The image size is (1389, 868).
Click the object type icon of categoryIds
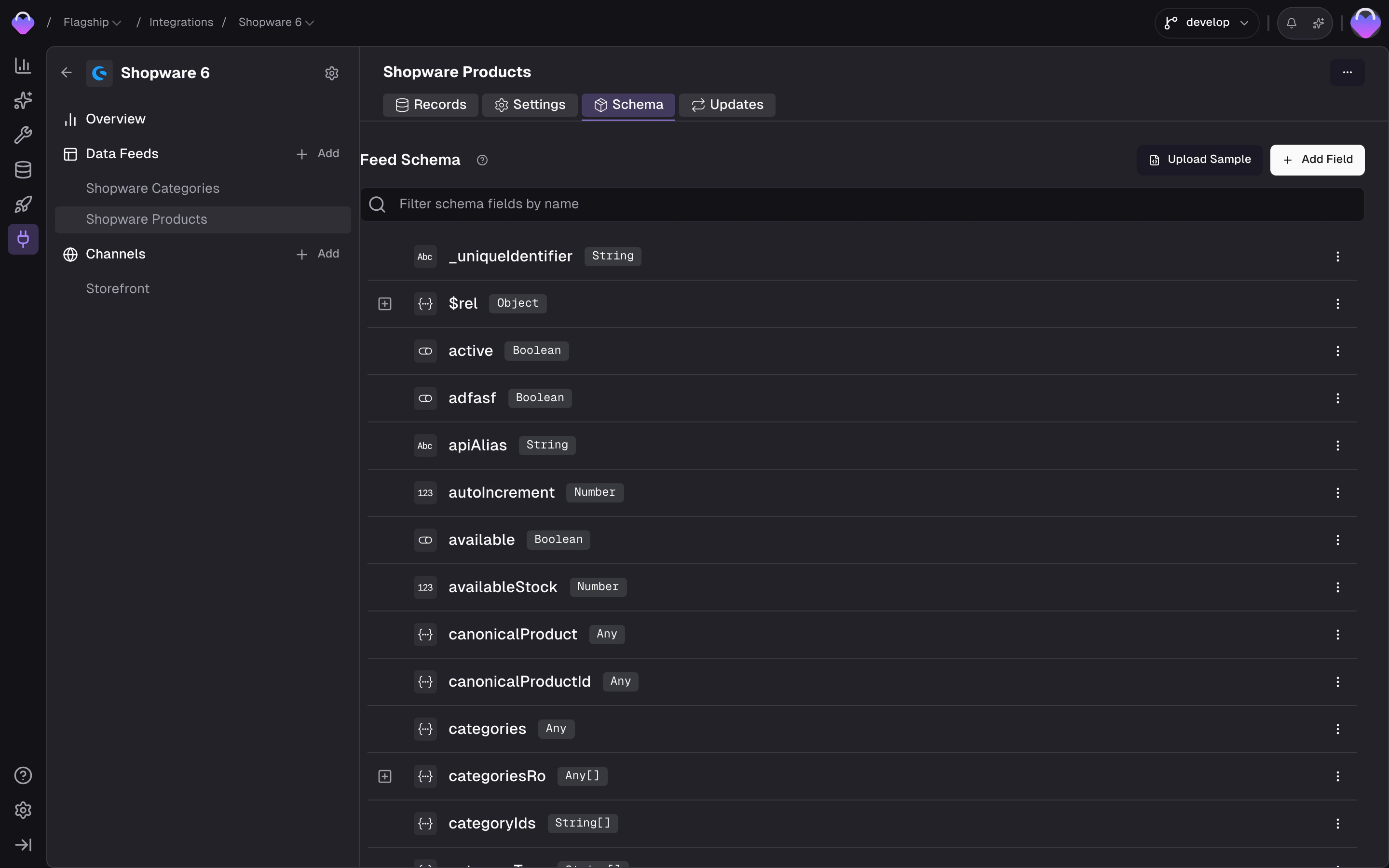click(425, 824)
